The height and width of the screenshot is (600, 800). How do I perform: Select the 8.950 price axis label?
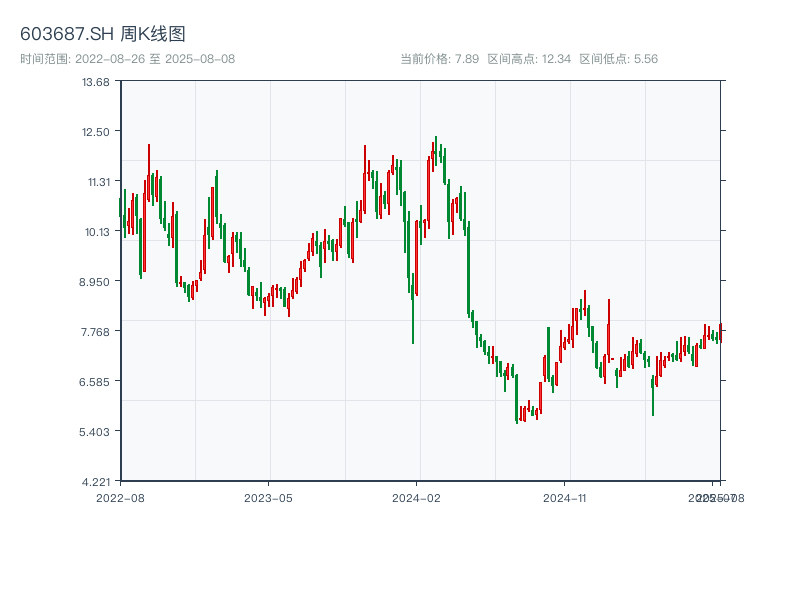96,281
